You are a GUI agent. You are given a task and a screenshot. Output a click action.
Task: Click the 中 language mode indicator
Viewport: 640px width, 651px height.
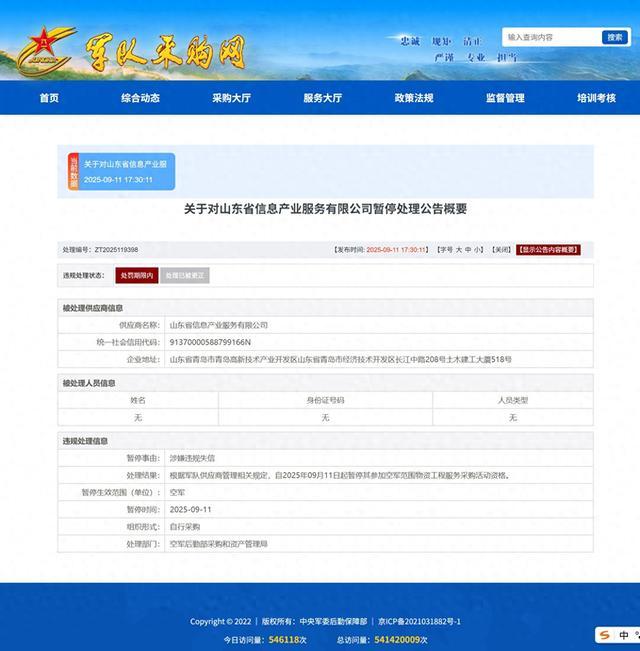[623, 635]
